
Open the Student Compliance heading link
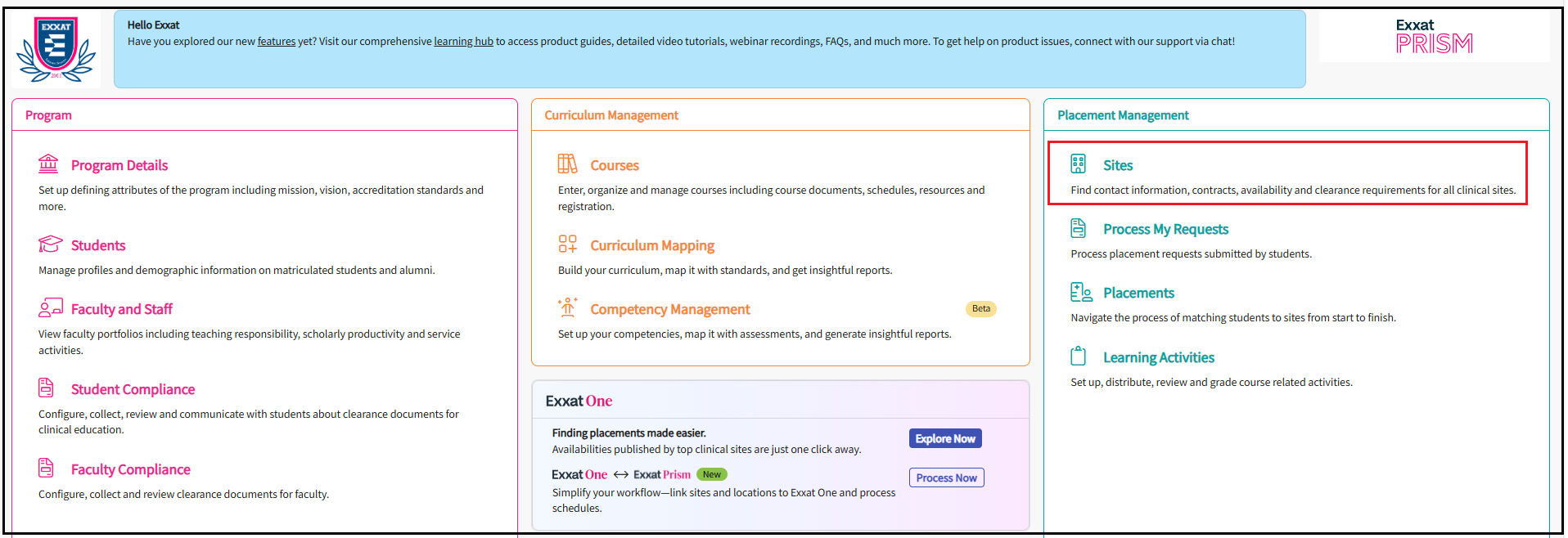pos(133,390)
